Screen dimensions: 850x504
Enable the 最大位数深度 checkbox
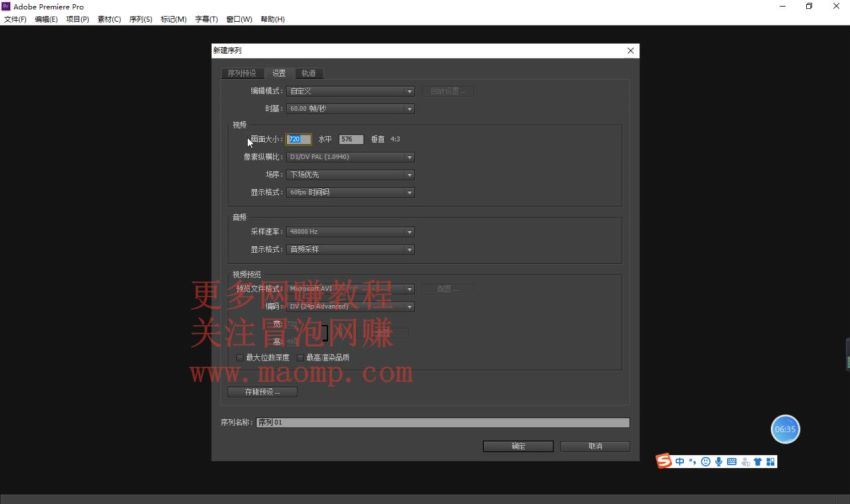[x=240, y=358]
